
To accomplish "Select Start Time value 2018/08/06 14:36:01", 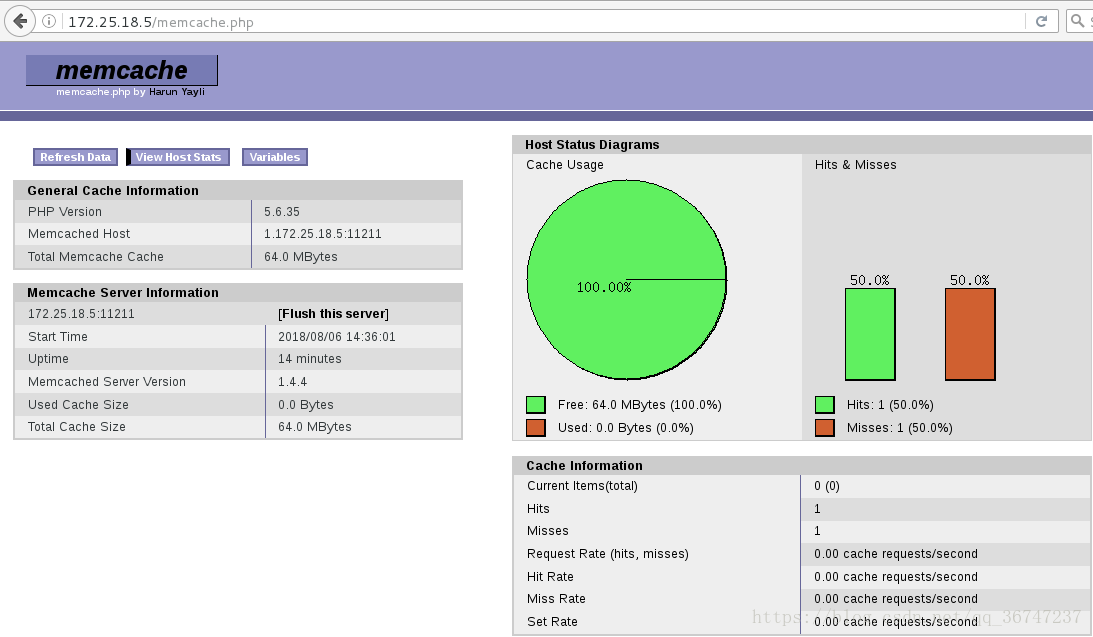I will click(x=337, y=337).
